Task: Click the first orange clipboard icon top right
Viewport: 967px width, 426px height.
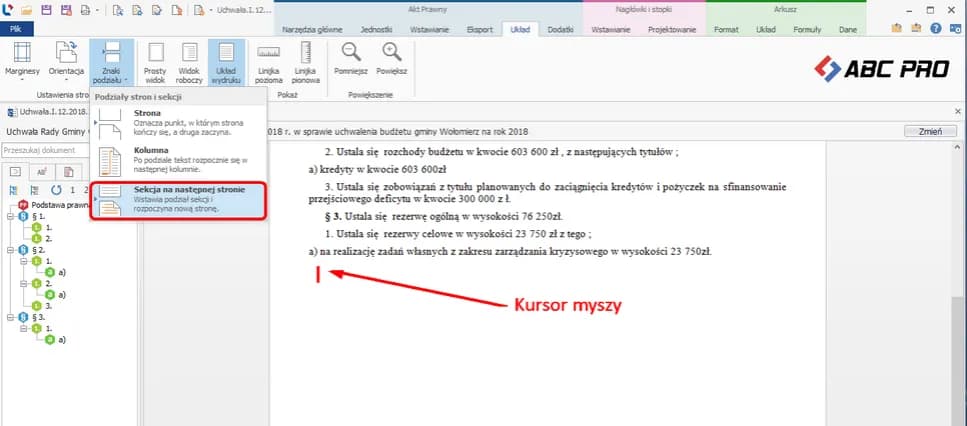Action: tap(897, 28)
